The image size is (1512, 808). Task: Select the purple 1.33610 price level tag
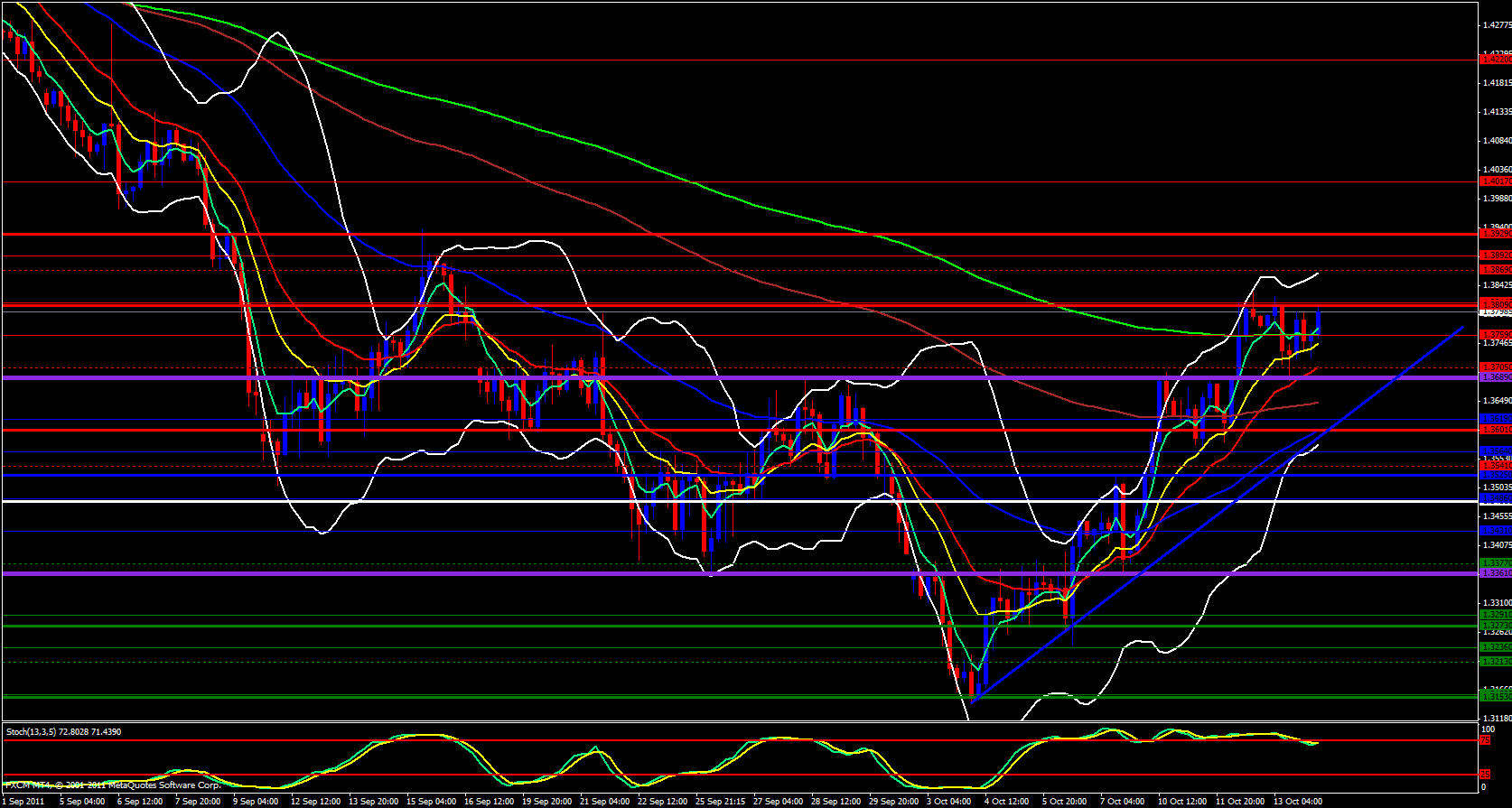coord(1495,573)
